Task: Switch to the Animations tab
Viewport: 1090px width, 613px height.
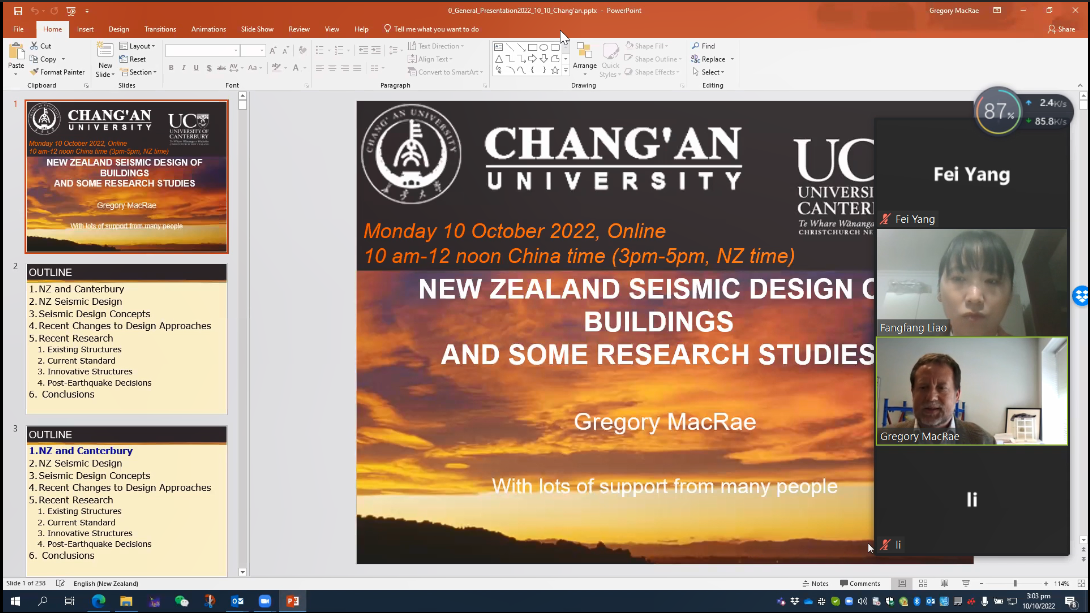Action: pos(209,29)
